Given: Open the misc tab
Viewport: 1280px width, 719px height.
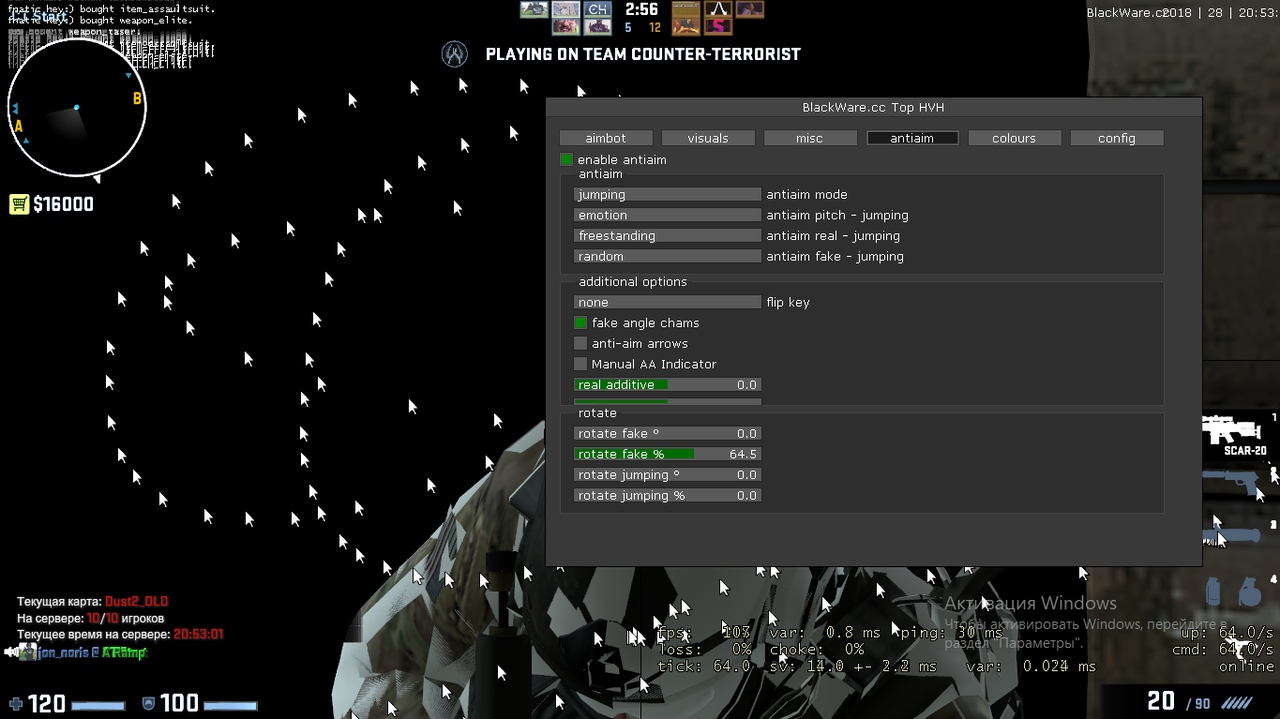Looking at the screenshot, I should point(810,138).
